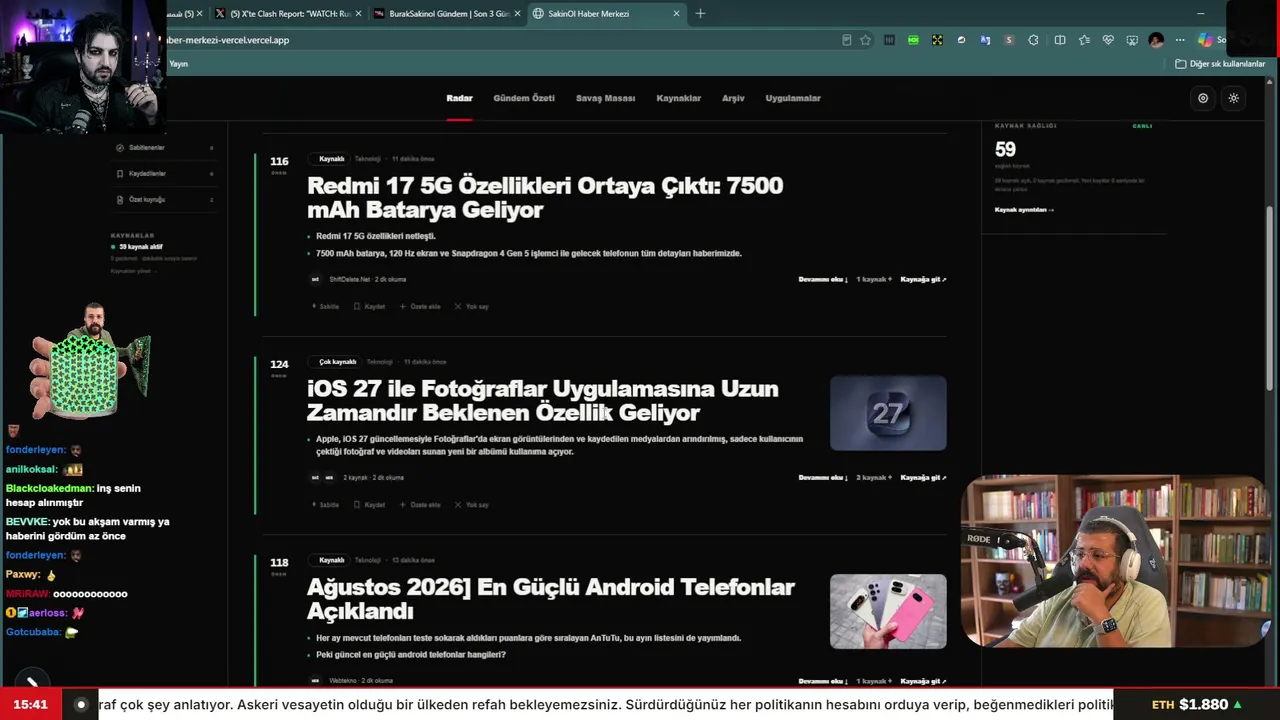Open the Sabitlenenler sidebar item

coord(165,148)
